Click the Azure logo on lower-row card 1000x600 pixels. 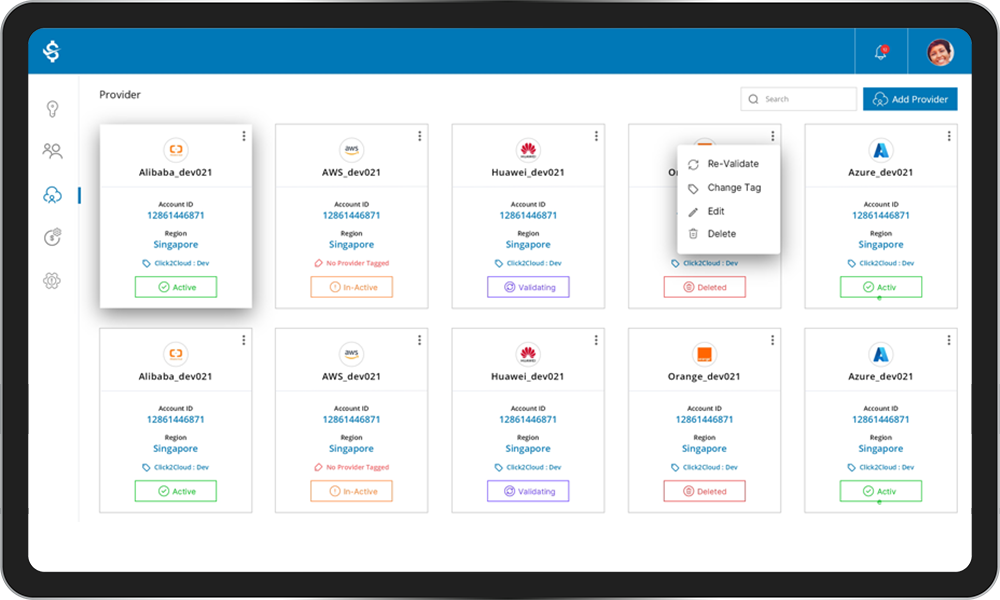coord(881,354)
